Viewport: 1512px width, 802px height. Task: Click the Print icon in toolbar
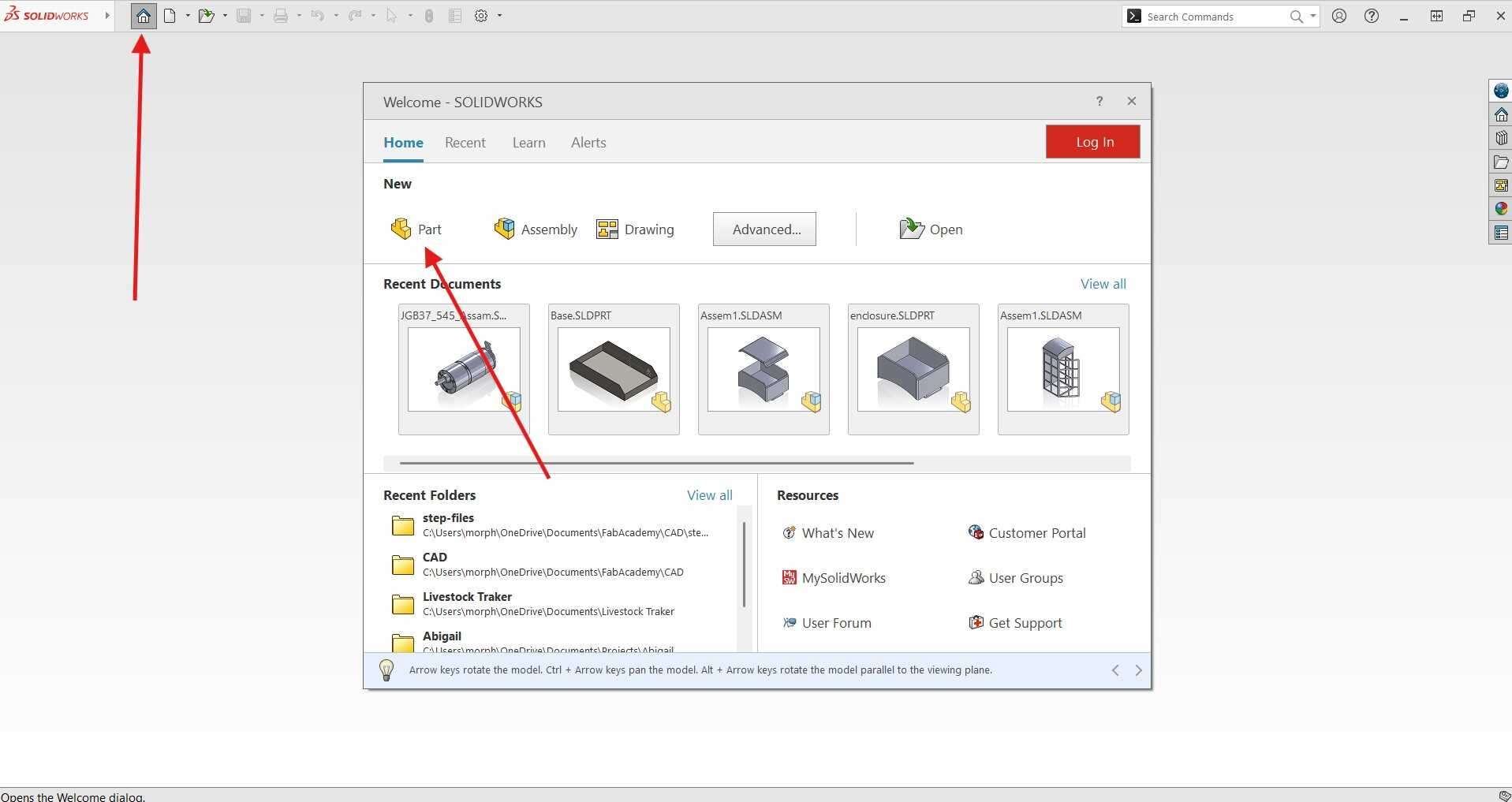point(280,16)
